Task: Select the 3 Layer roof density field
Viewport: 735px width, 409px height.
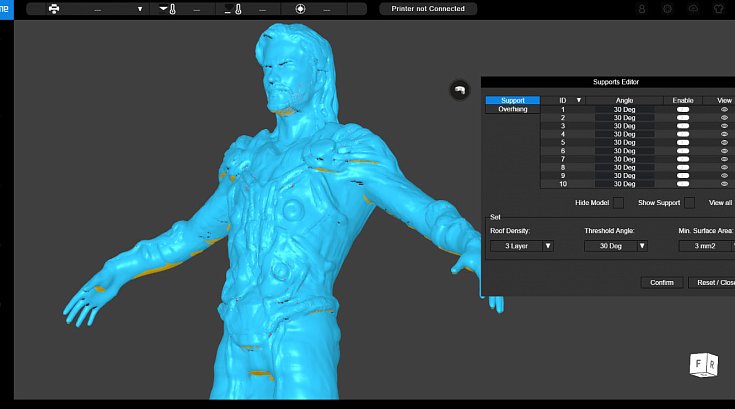Action: click(x=516, y=246)
